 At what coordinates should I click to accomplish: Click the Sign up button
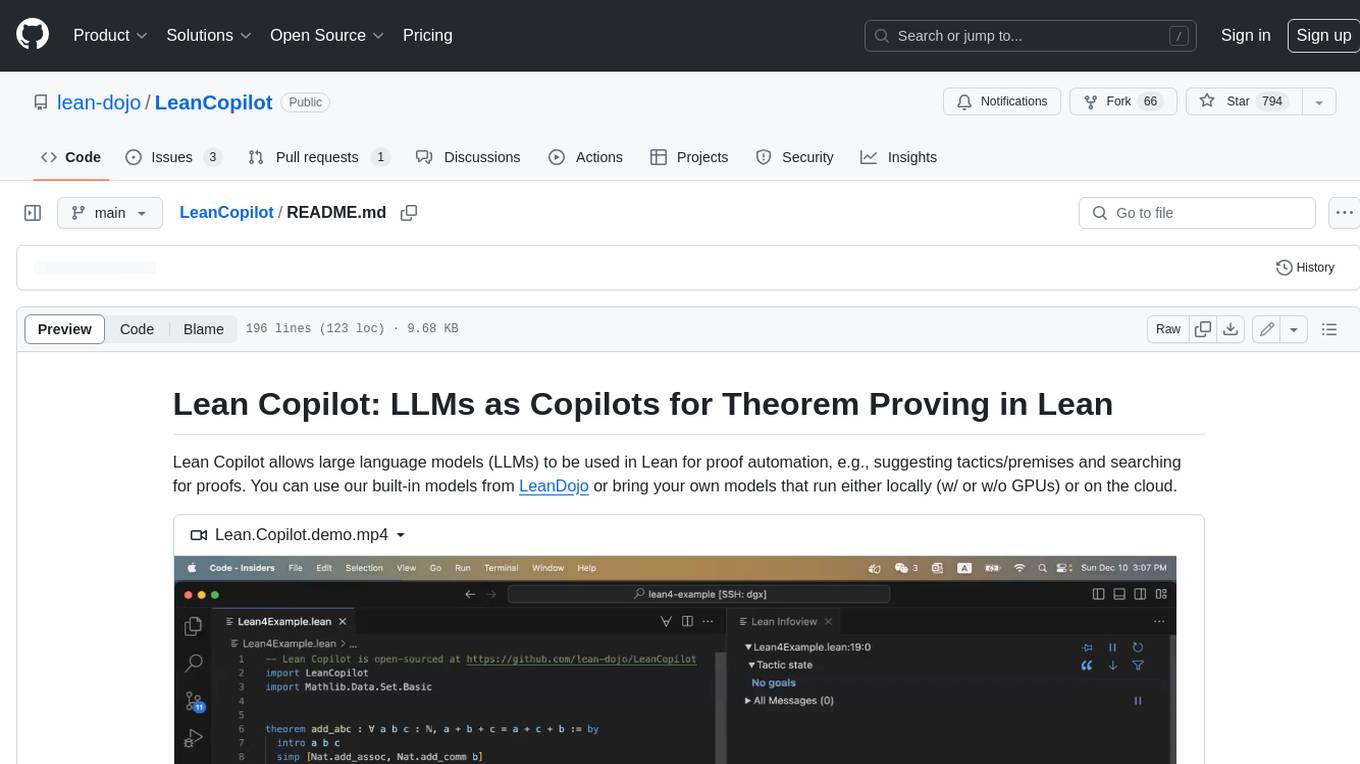[x=1323, y=35]
